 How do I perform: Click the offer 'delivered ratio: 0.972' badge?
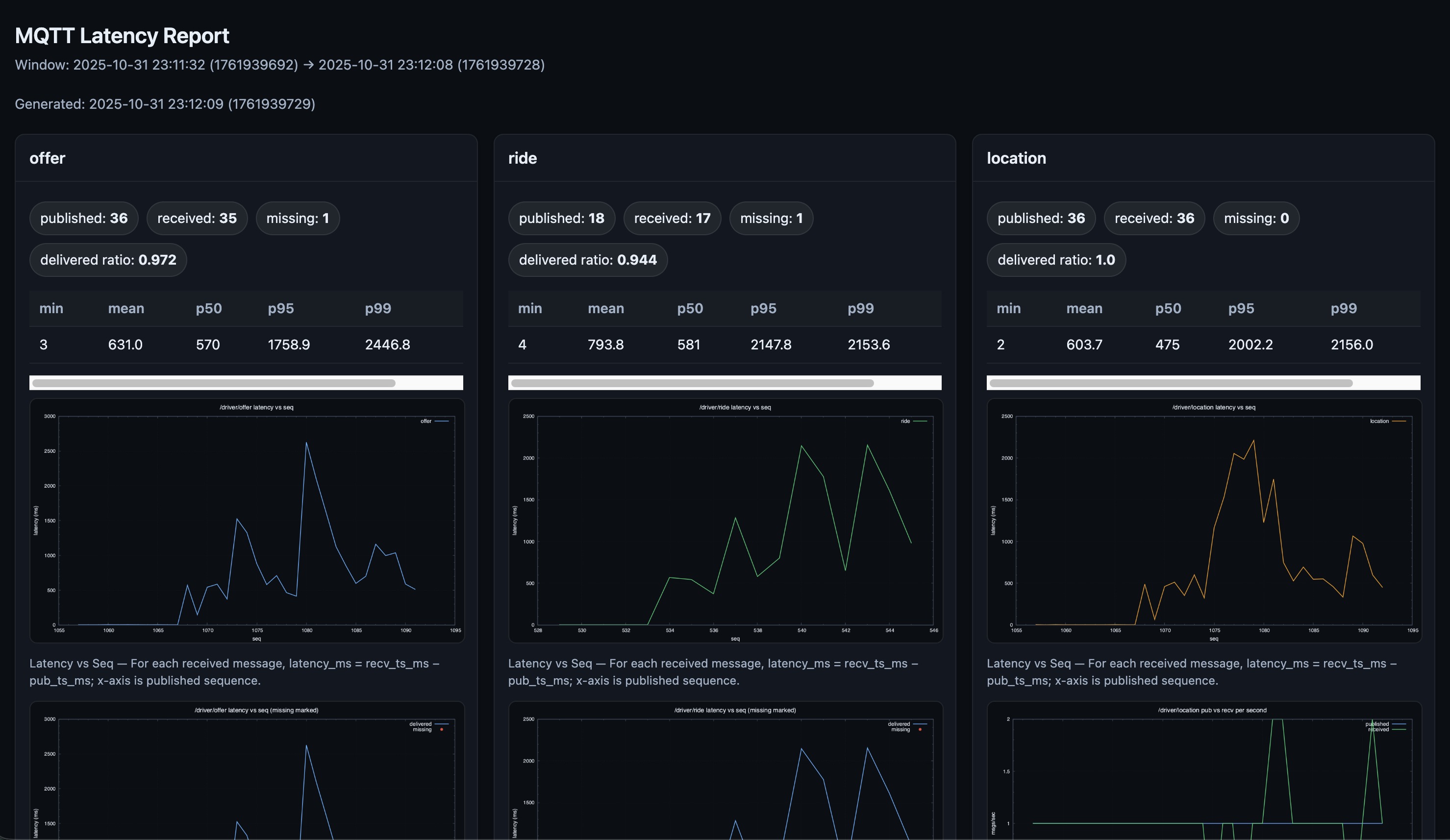coord(108,260)
